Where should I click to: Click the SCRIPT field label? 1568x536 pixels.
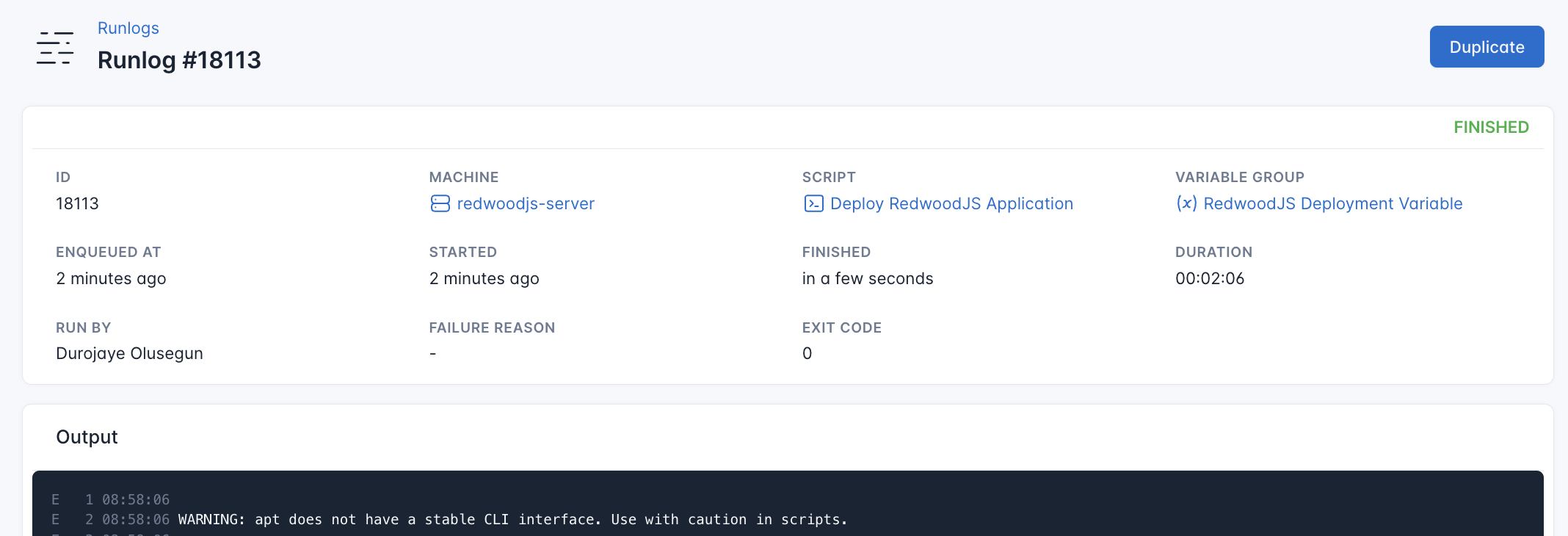pyautogui.click(x=829, y=177)
